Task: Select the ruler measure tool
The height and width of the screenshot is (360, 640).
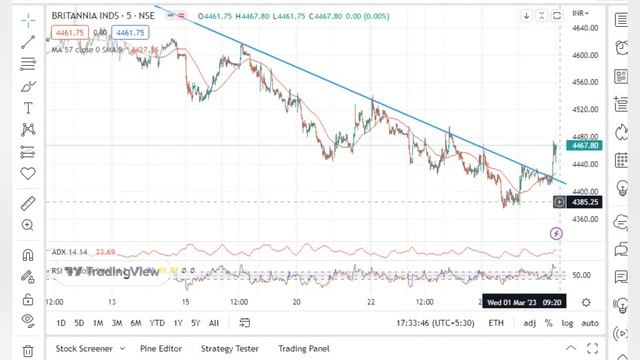Action: coord(28,203)
